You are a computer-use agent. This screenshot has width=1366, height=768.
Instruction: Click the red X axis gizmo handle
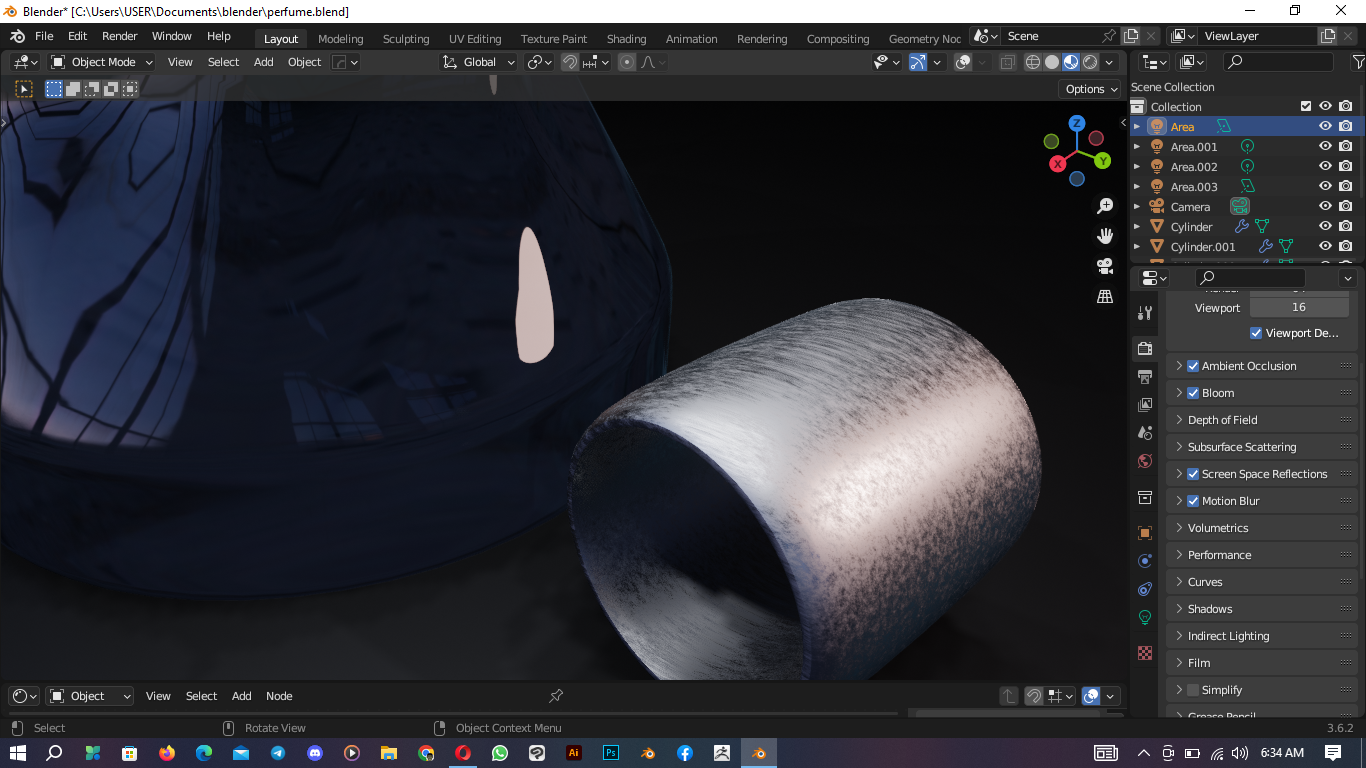(x=1057, y=164)
